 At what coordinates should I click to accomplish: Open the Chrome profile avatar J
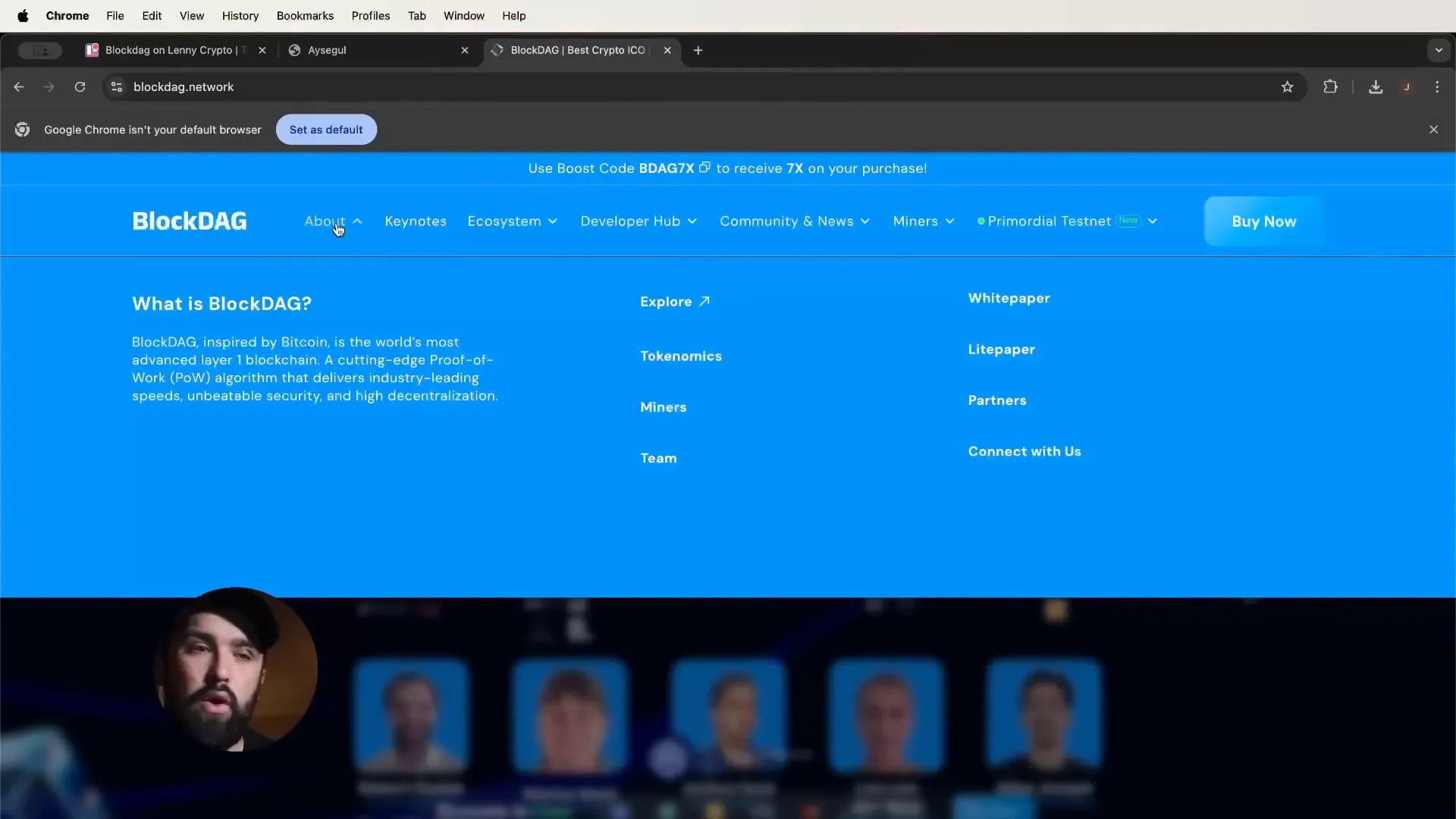(1407, 87)
